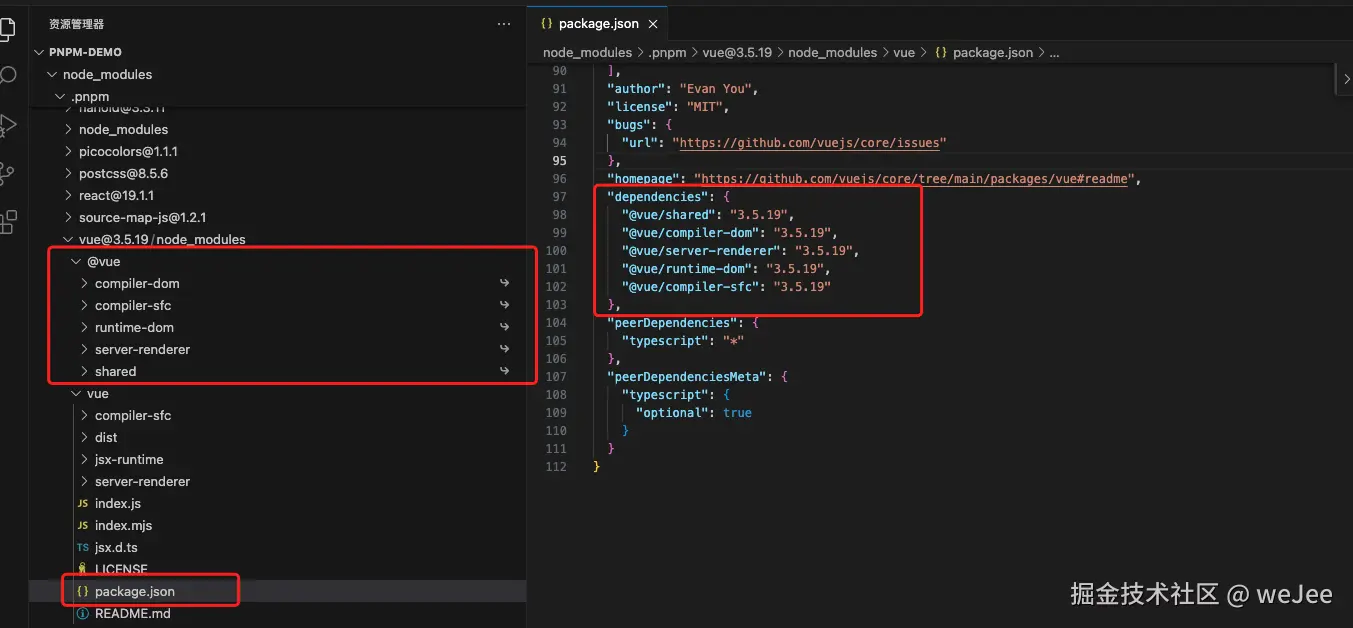This screenshot has width=1353, height=628.
Task: Click the info icon of README.md
Action: pyautogui.click(x=83, y=614)
